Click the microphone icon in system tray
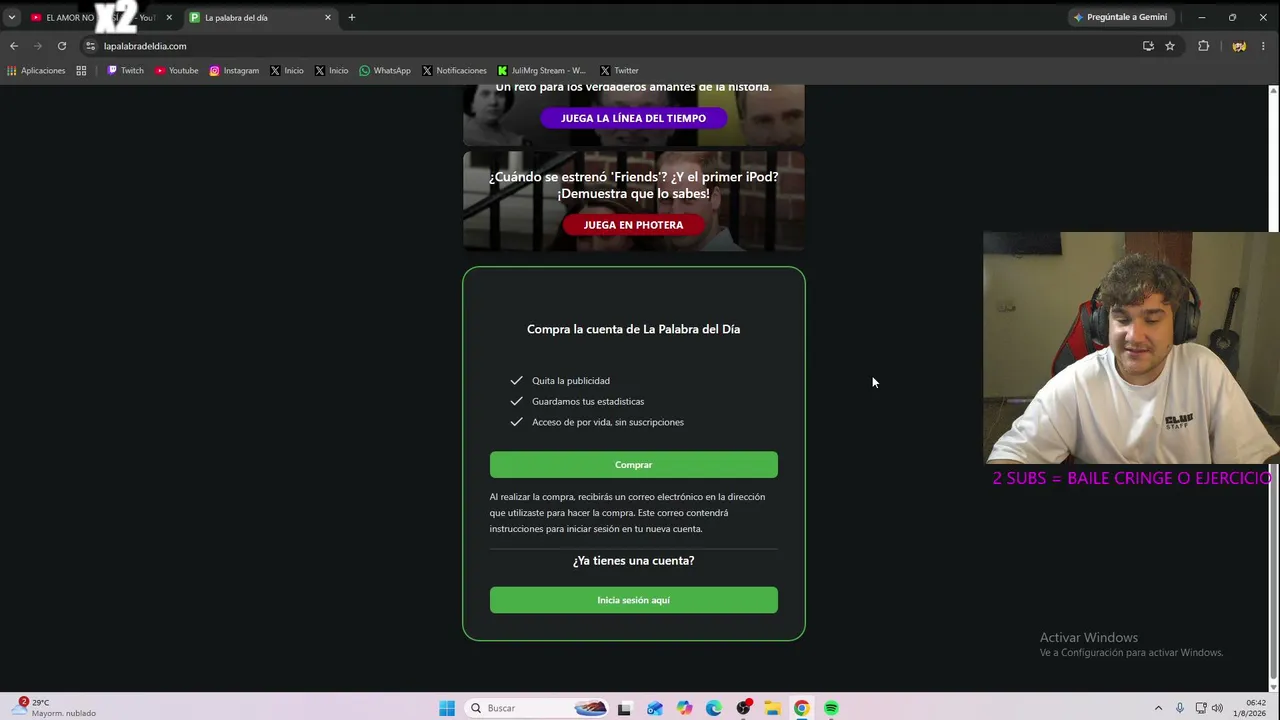1280x720 pixels. [x=1180, y=708]
